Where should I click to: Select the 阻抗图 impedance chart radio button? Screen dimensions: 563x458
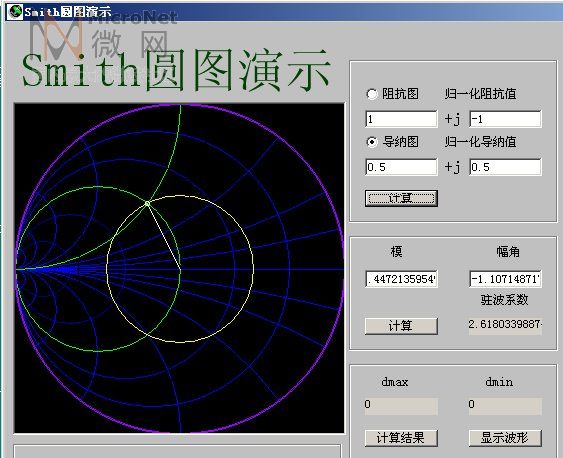[372, 94]
